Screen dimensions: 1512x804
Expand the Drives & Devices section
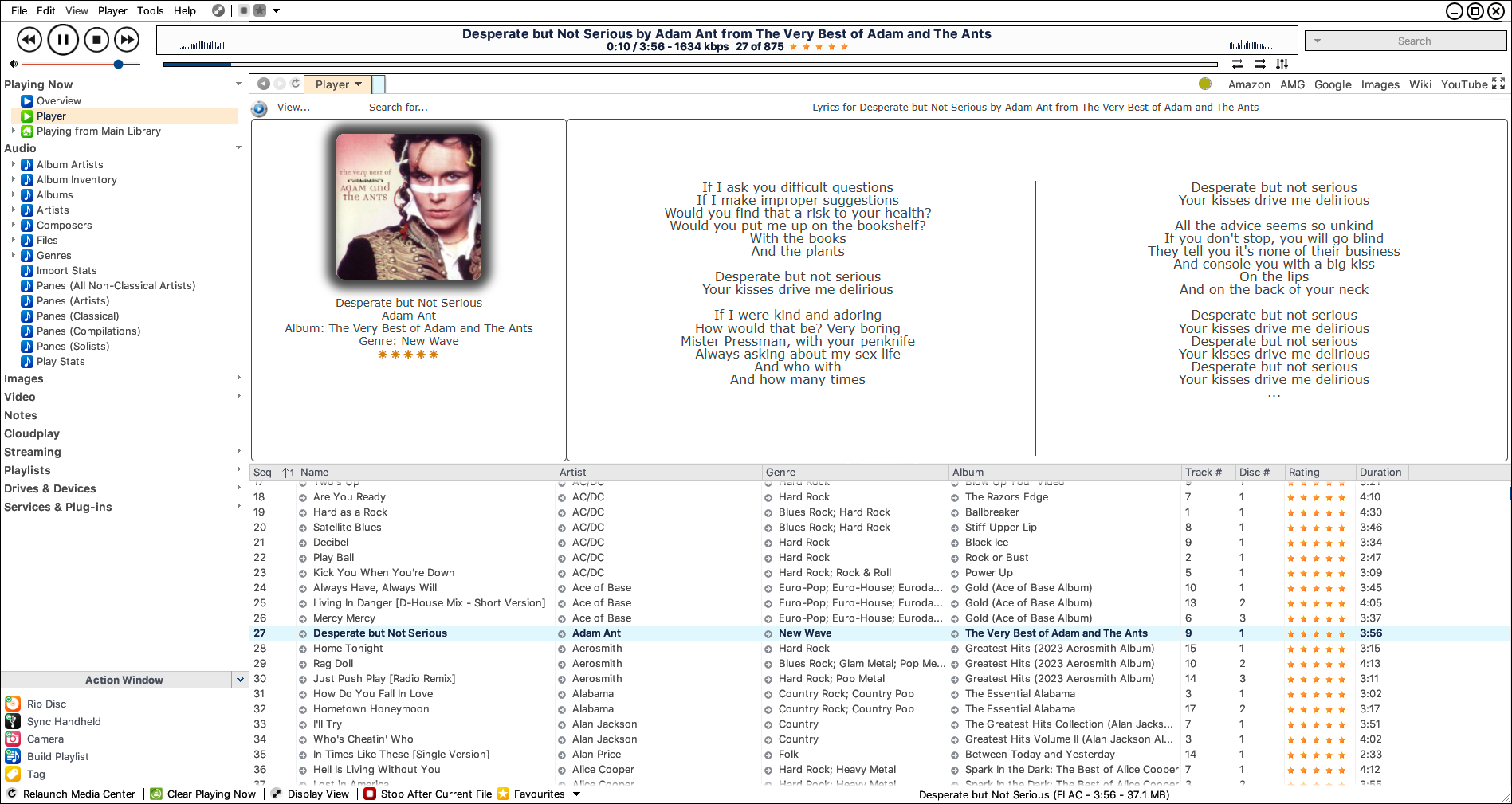tap(238, 488)
